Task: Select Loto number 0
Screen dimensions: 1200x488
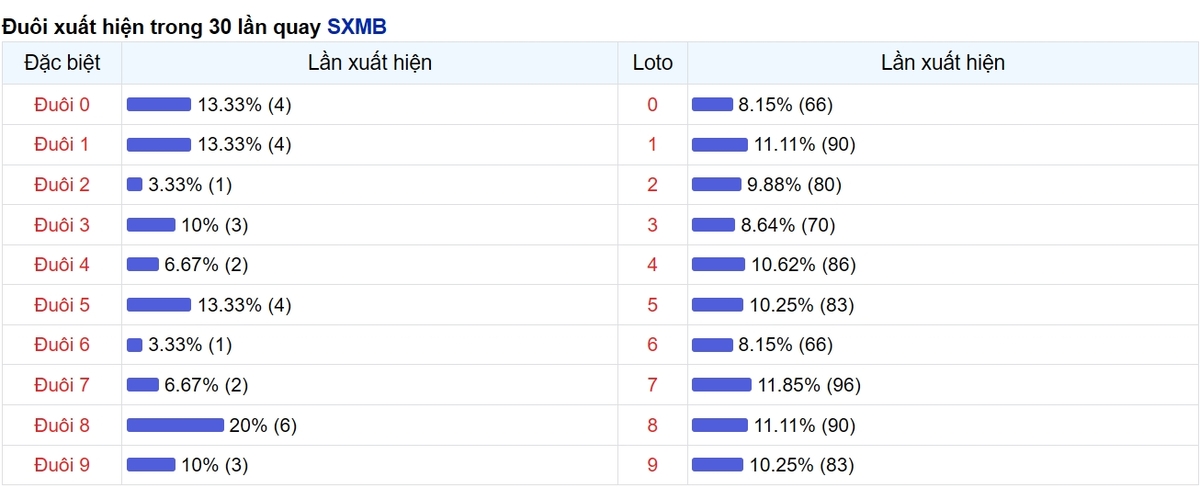Action: [x=653, y=105]
